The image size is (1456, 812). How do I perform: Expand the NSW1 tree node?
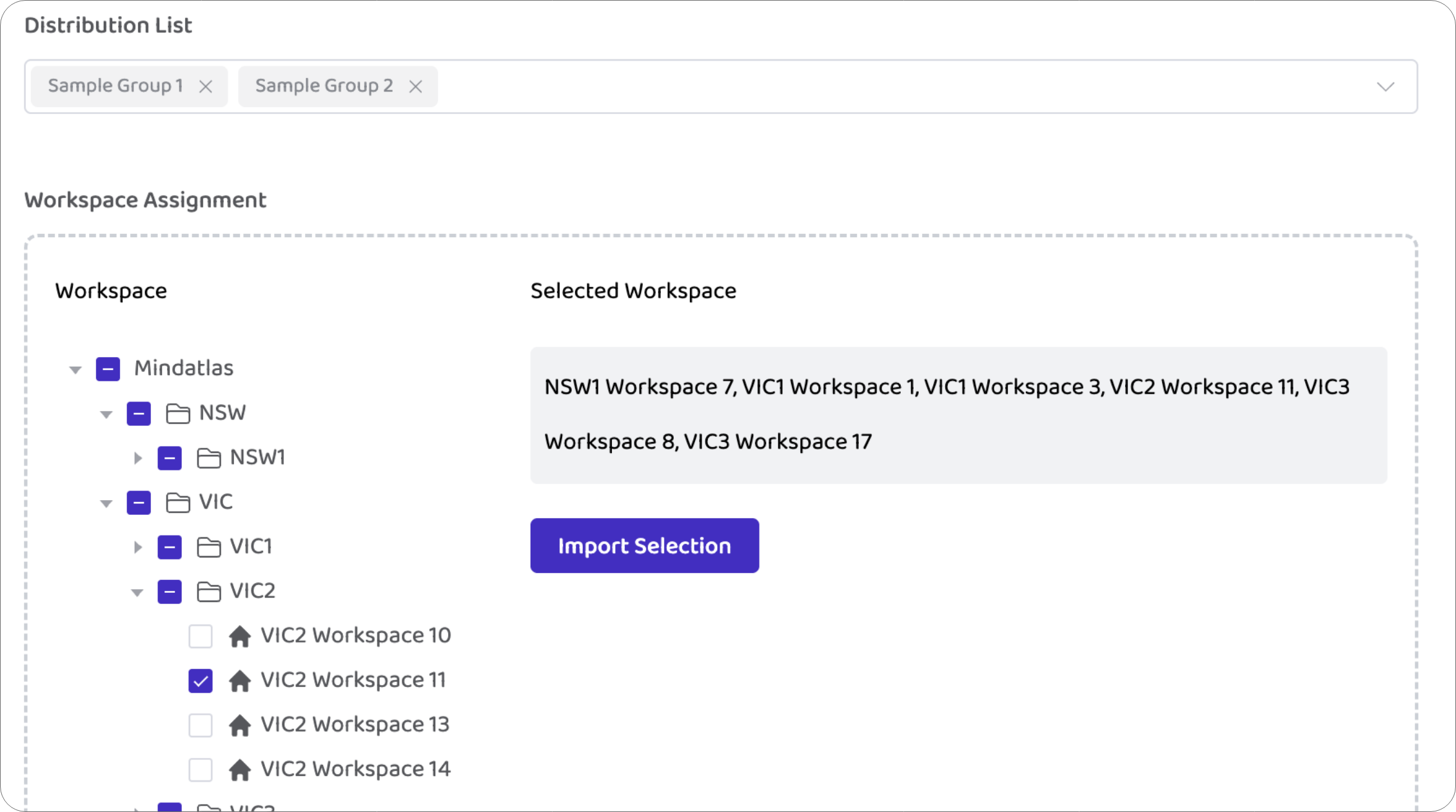pos(138,458)
